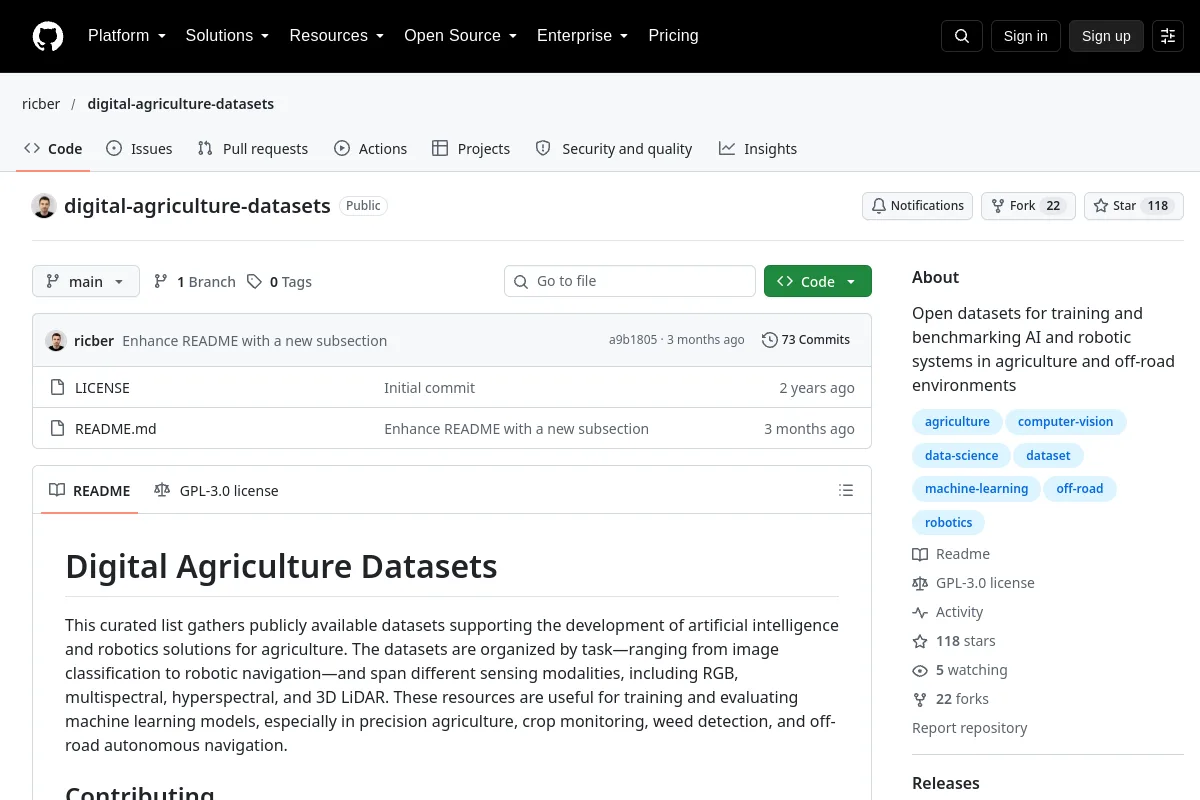View the 73 Commits history
Screen dimensions: 1200x800
pos(806,340)
